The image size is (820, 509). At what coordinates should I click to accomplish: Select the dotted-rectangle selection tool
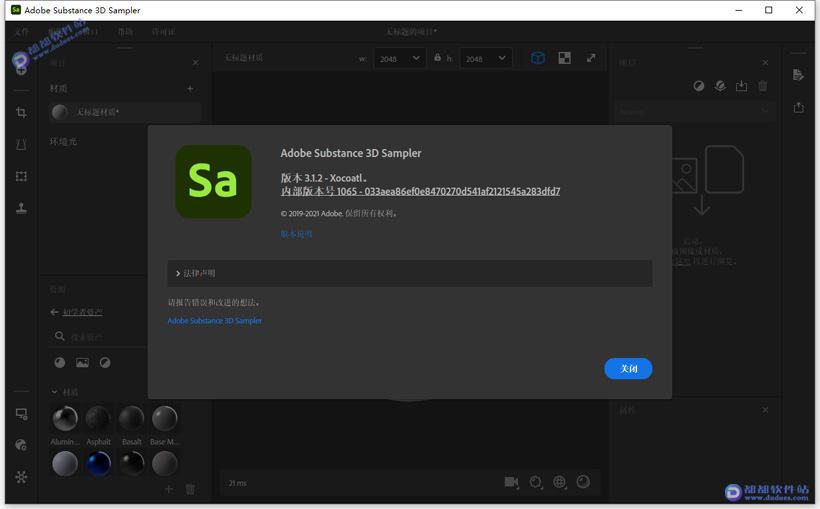click(21, 176)
